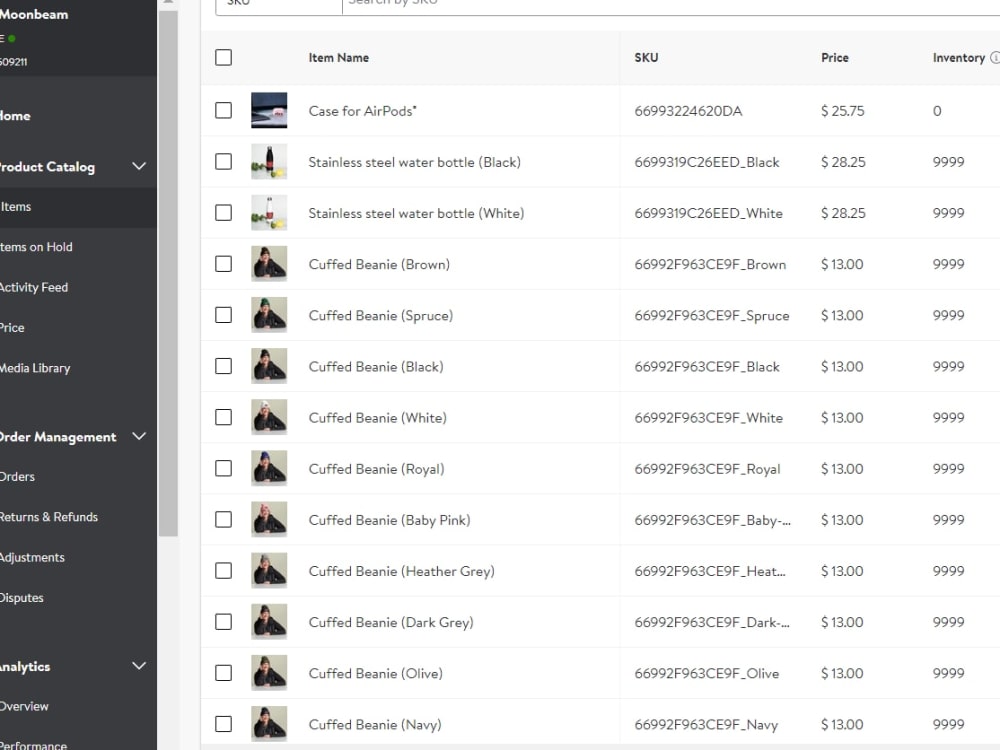Select the Cuffed Beanie (Baby Pink) checkbox
1000x750 pixels.
pos(223,519)
